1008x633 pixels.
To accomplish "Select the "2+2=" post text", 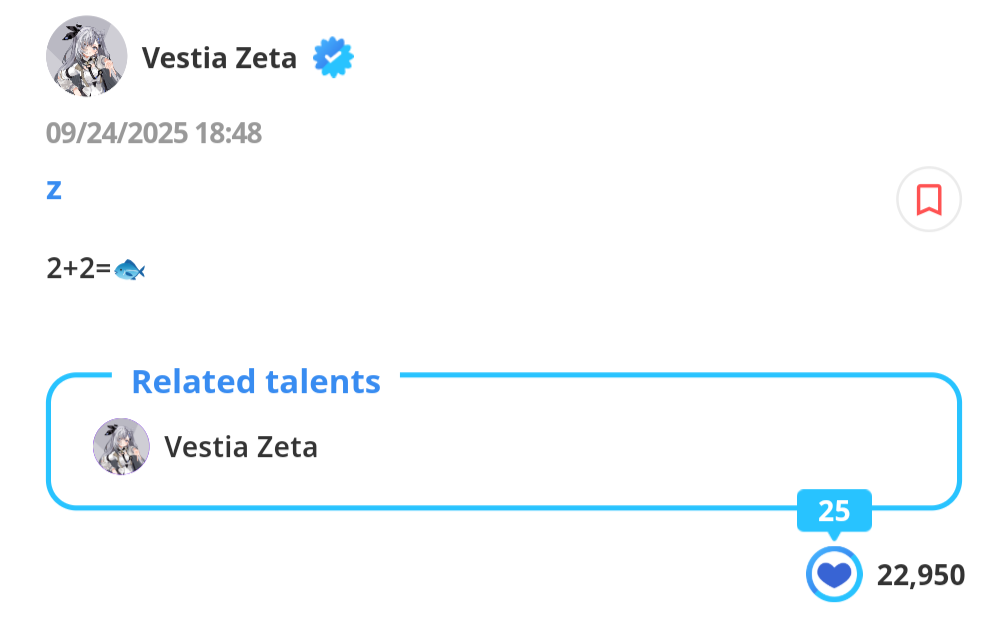I will 78,268.
